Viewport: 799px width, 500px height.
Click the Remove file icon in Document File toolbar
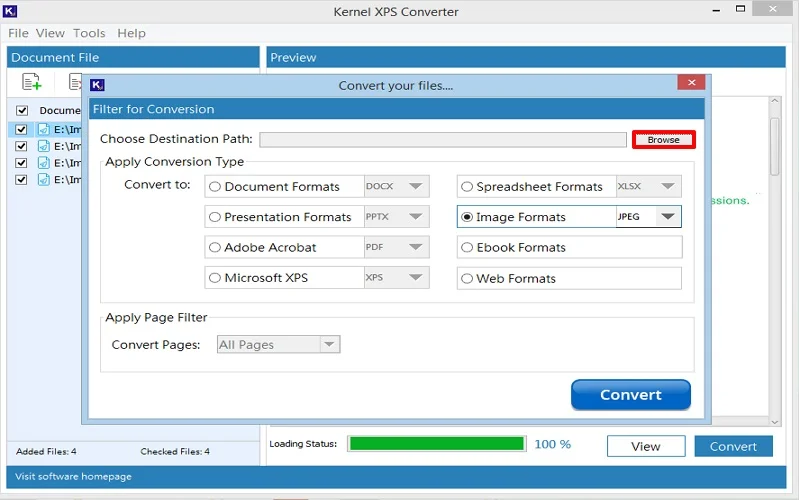(x=75, y=82)
